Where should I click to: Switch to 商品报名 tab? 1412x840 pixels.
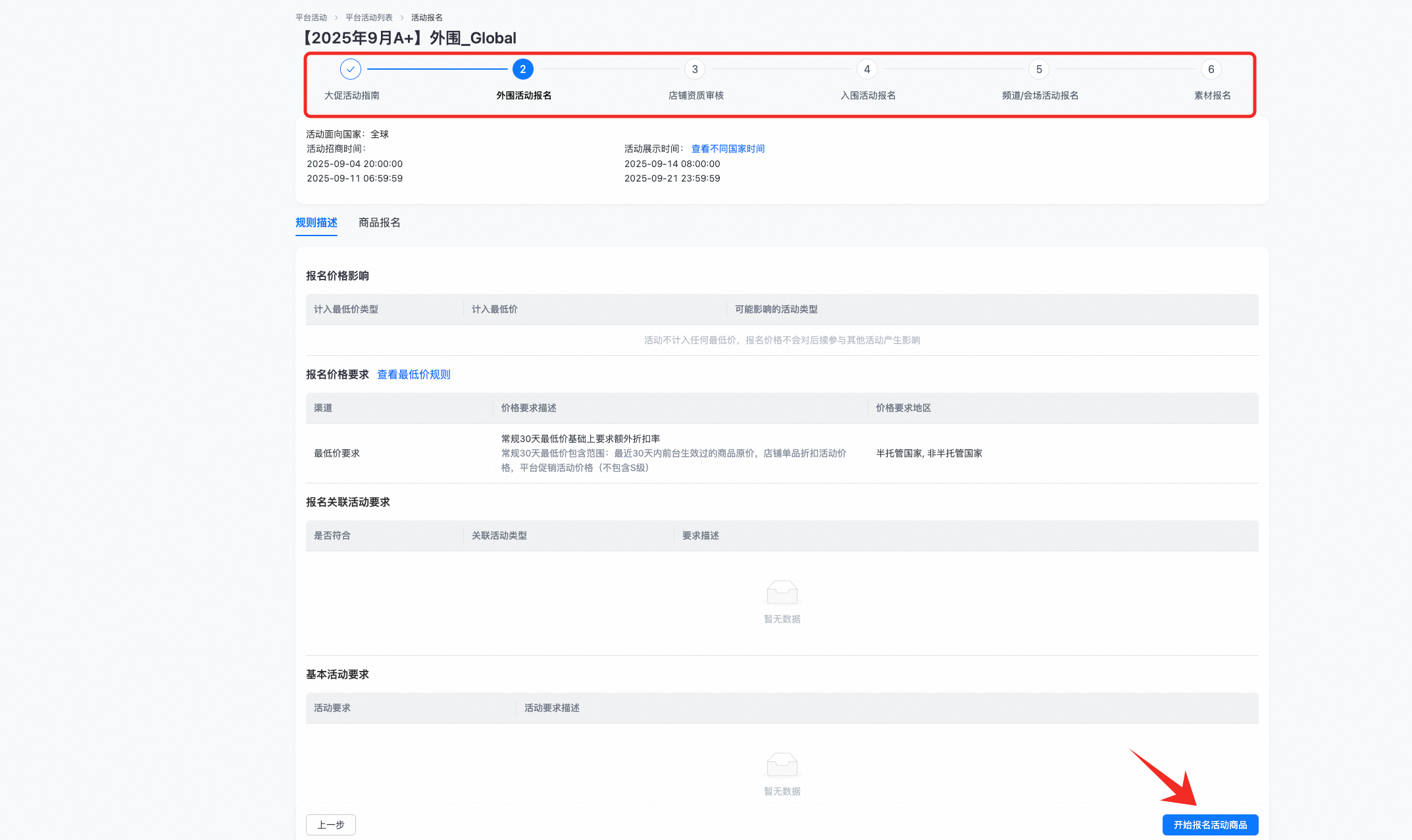379,222
